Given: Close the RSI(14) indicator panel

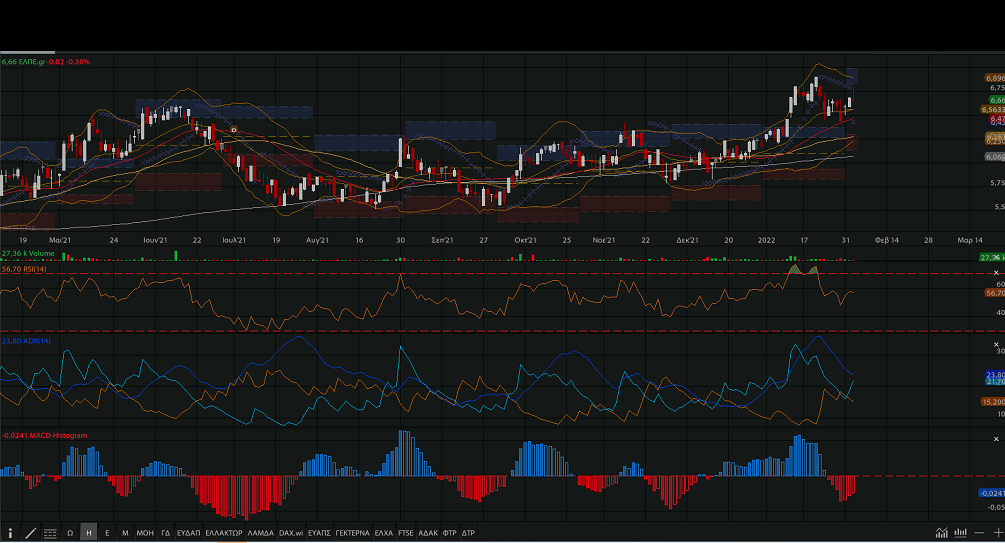Looking at the screenshot, I should 995,273.
